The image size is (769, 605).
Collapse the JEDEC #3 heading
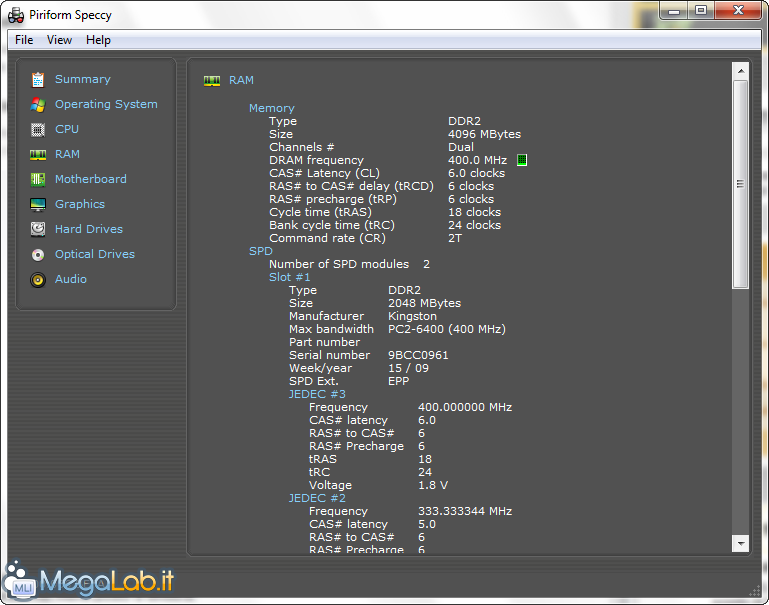[x=317, y=394]
